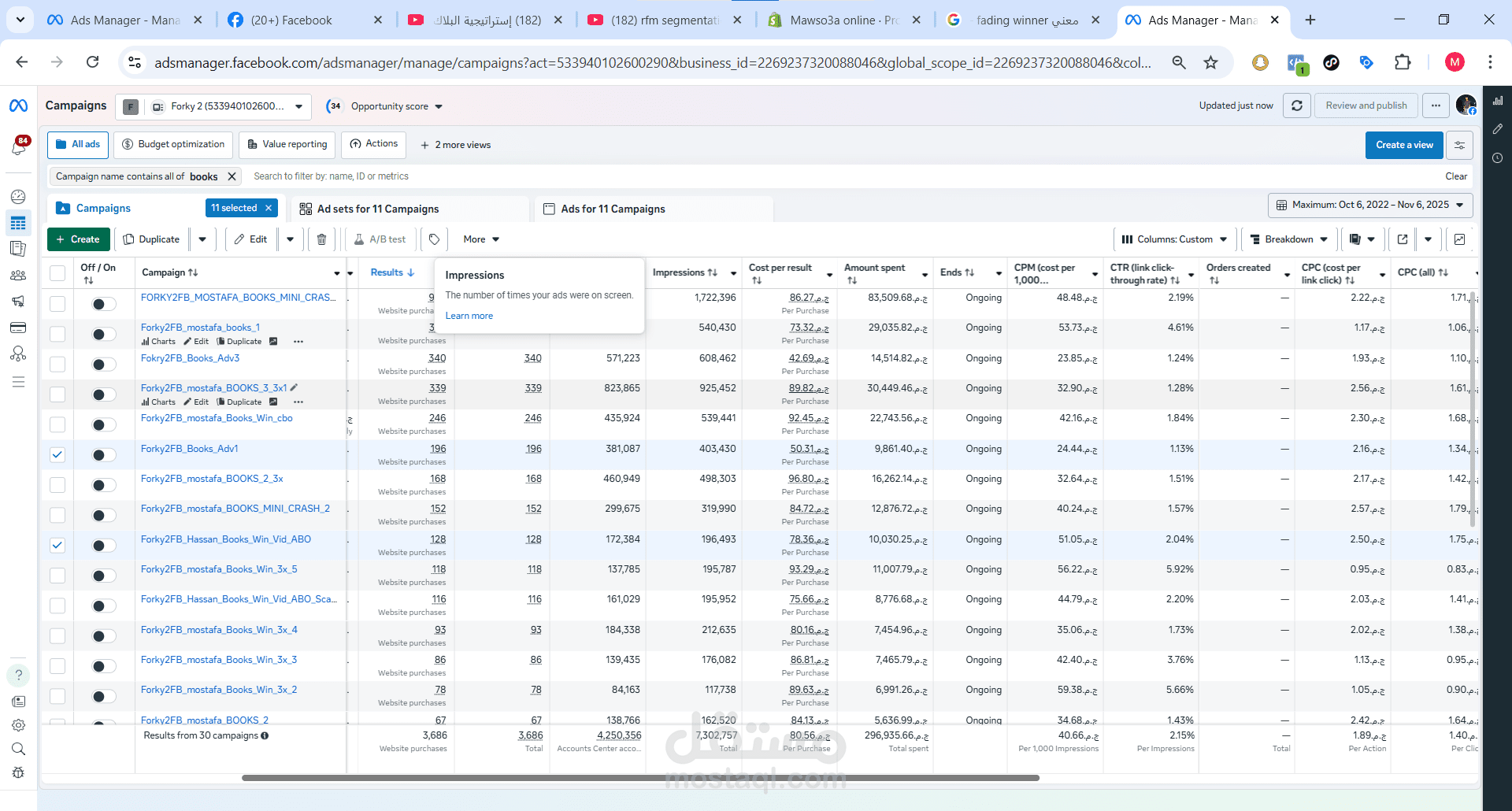Open Campaigns table icon in left sidebar

coord(18,224)
